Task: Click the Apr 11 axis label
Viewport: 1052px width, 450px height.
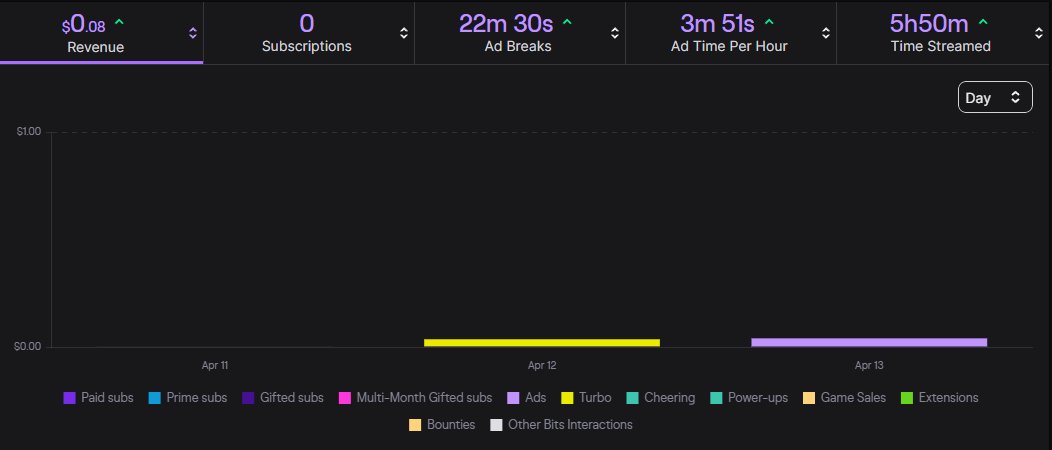Action: tap(215, 366)
